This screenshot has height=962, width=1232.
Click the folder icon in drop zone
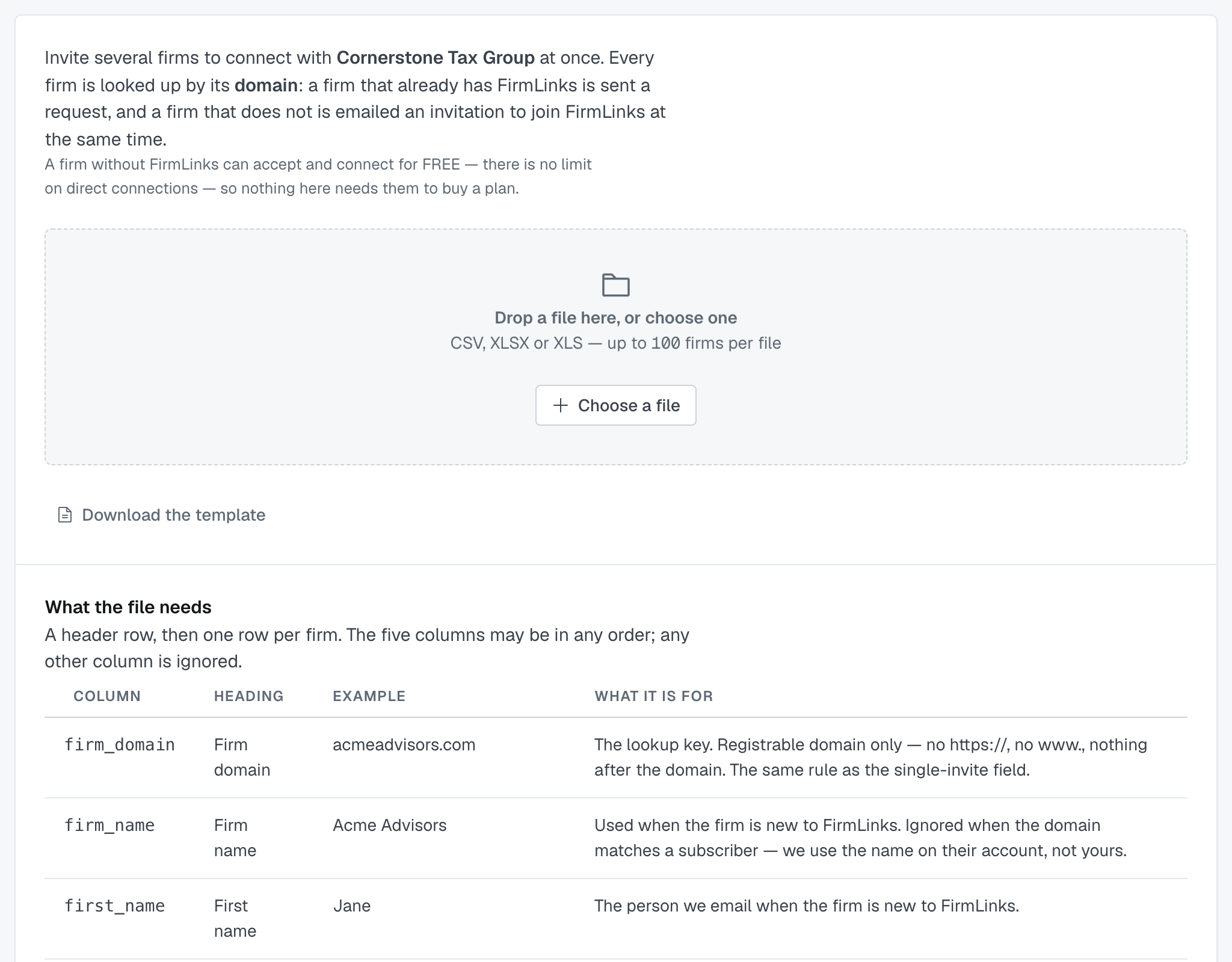click(615, 285)
